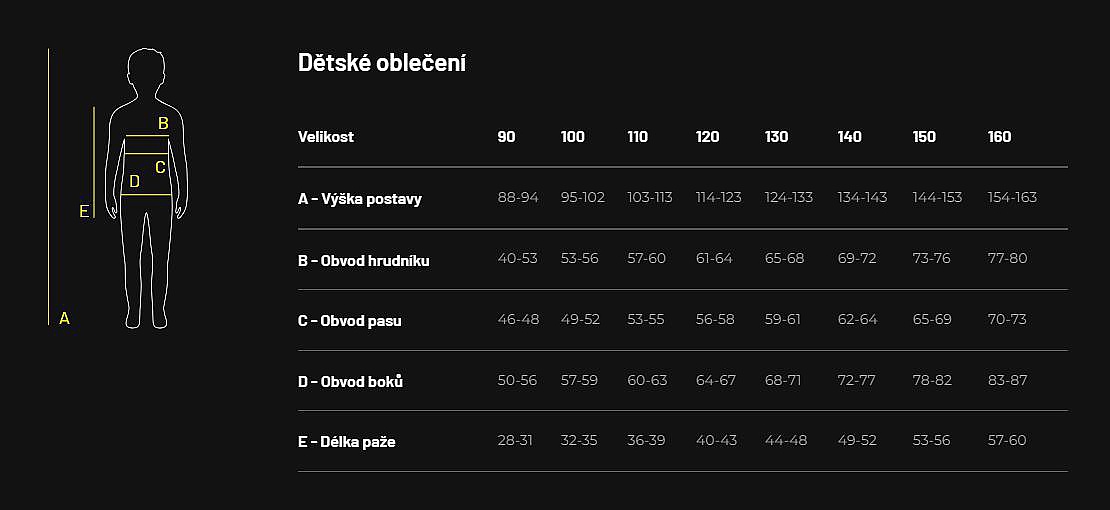Select the B chest marker on the figure
This screenshot has height=510, width=1110.
[x=163, y=123]
